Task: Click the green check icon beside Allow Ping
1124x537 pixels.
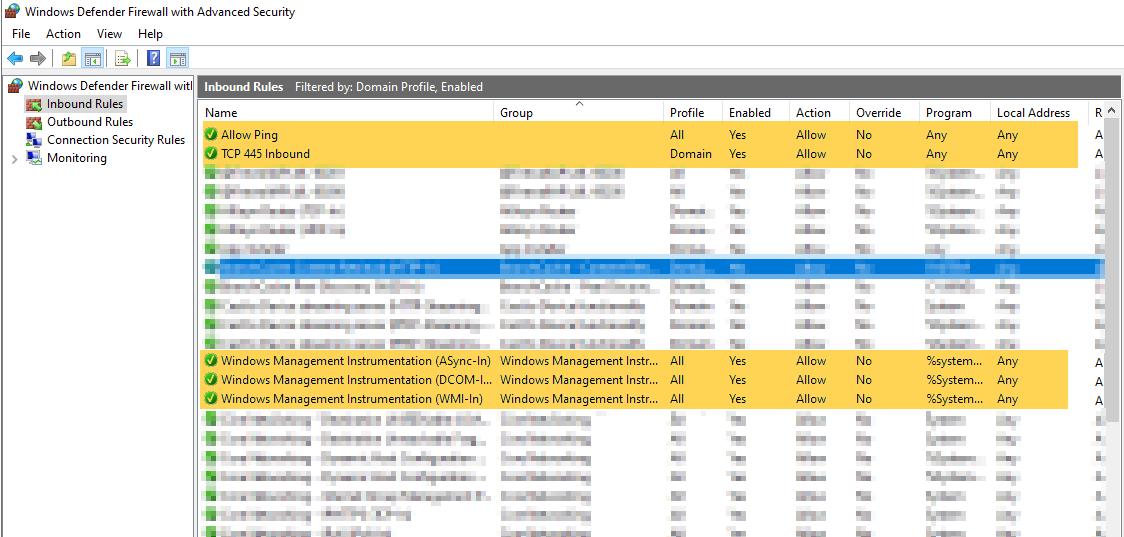Action: click(211, 135)
